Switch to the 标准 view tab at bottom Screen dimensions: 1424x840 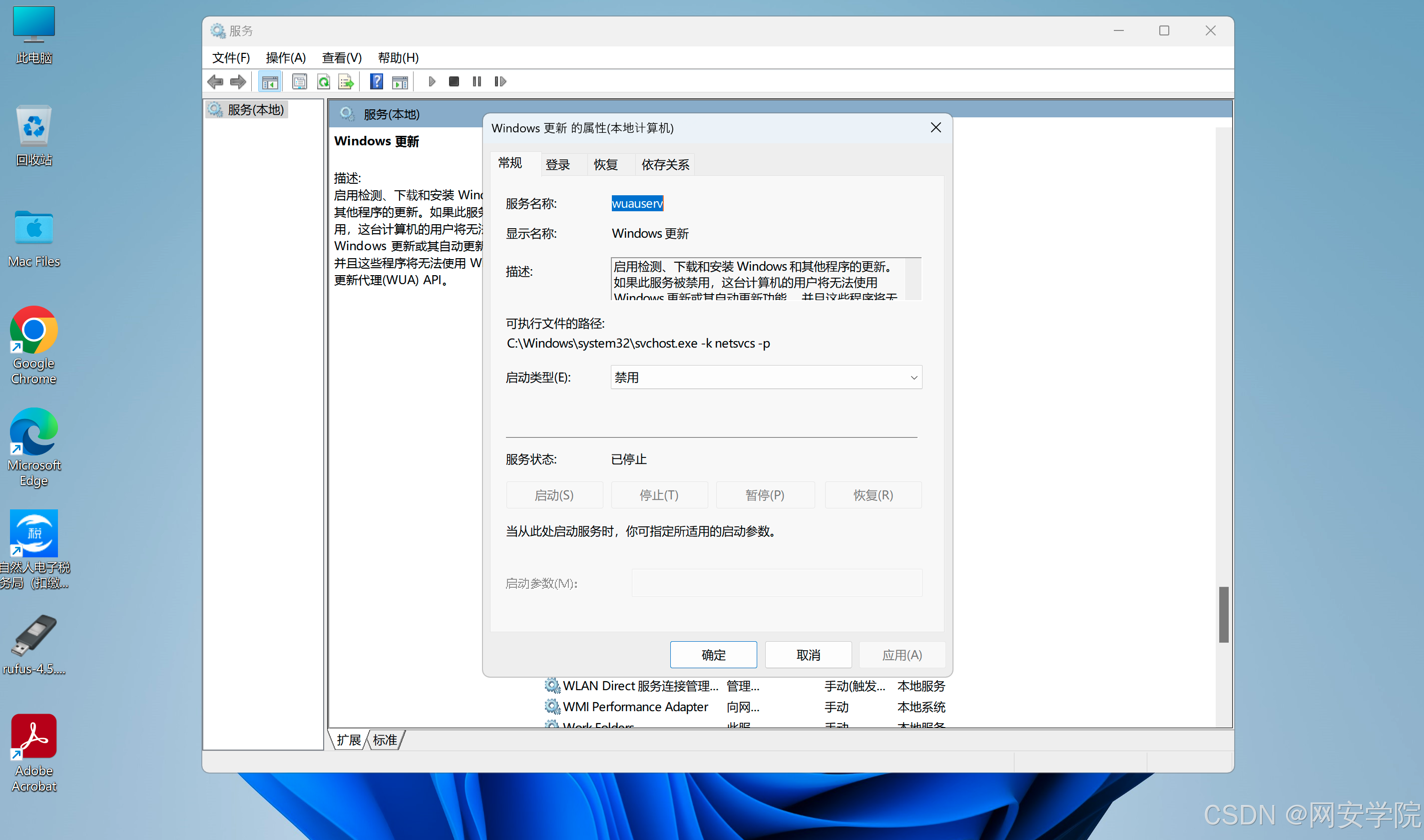click(385, 740)
